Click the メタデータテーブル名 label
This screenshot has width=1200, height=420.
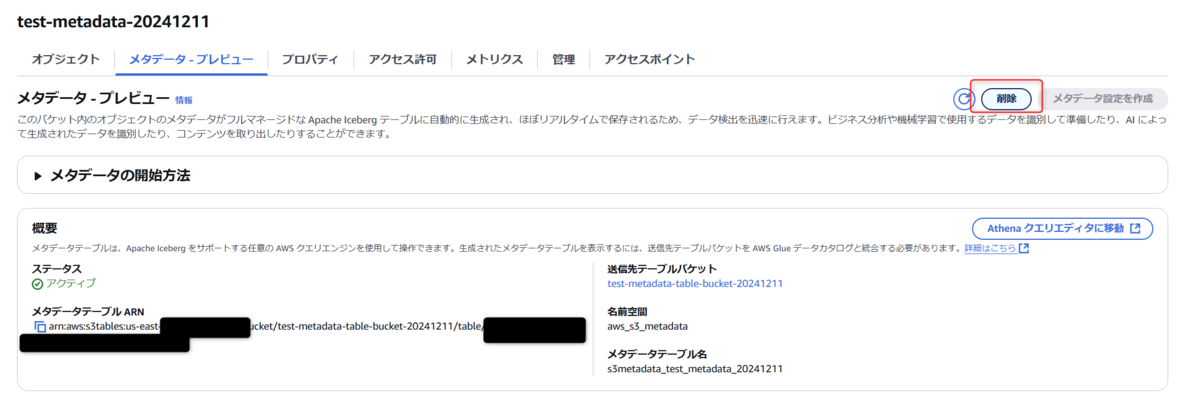657,354
